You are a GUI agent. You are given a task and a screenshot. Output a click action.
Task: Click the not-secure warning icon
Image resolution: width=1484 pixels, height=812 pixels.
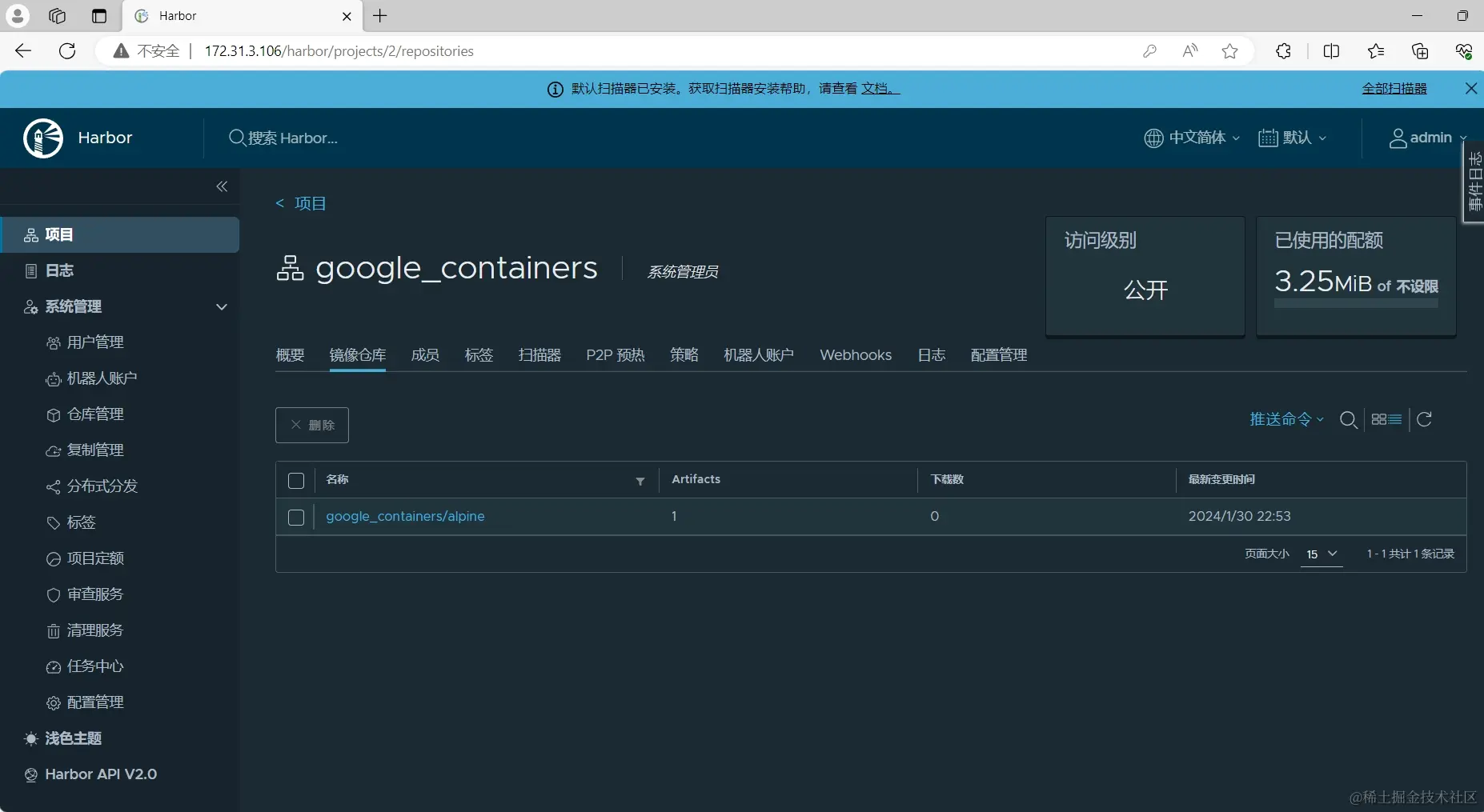(x=121, y=51)
